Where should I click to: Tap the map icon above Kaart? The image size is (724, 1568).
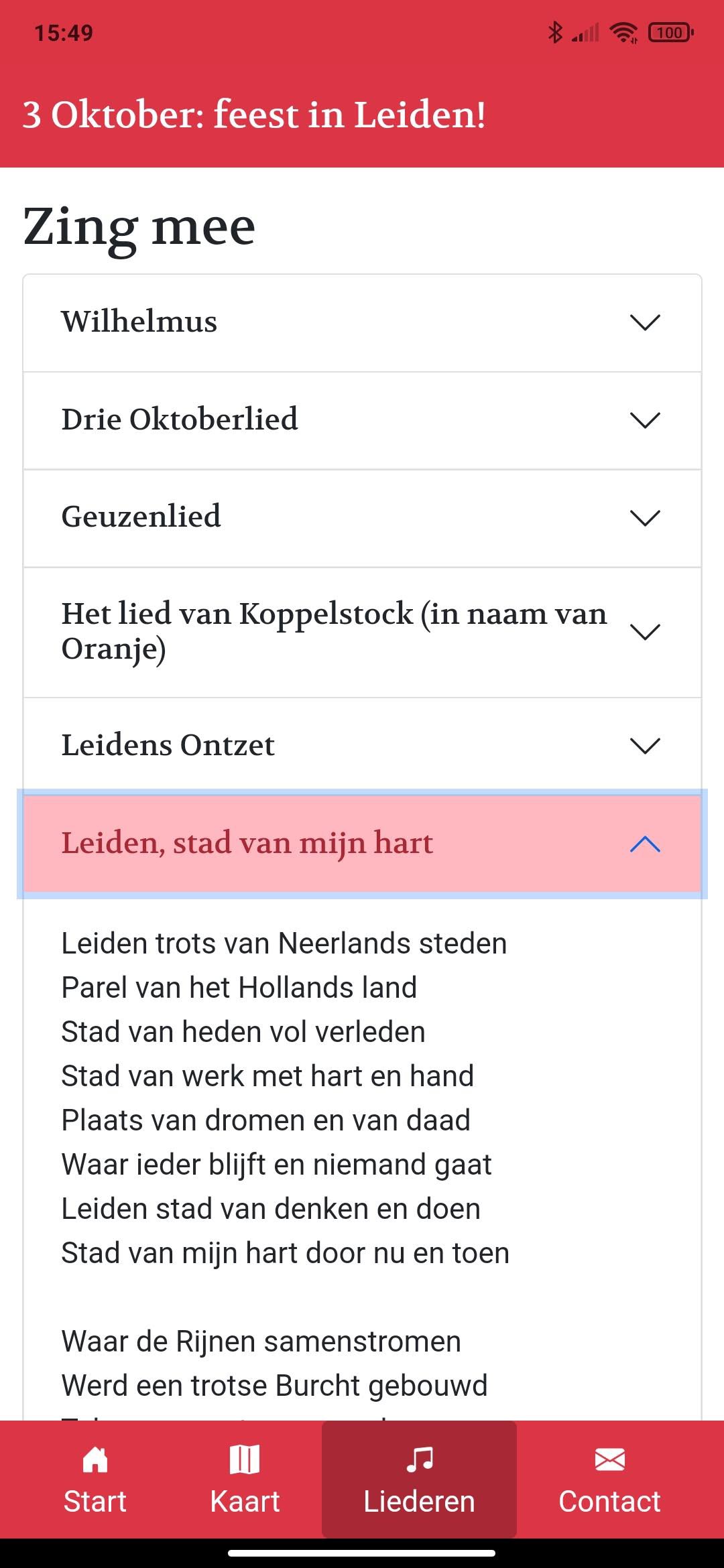[245, 1459]
